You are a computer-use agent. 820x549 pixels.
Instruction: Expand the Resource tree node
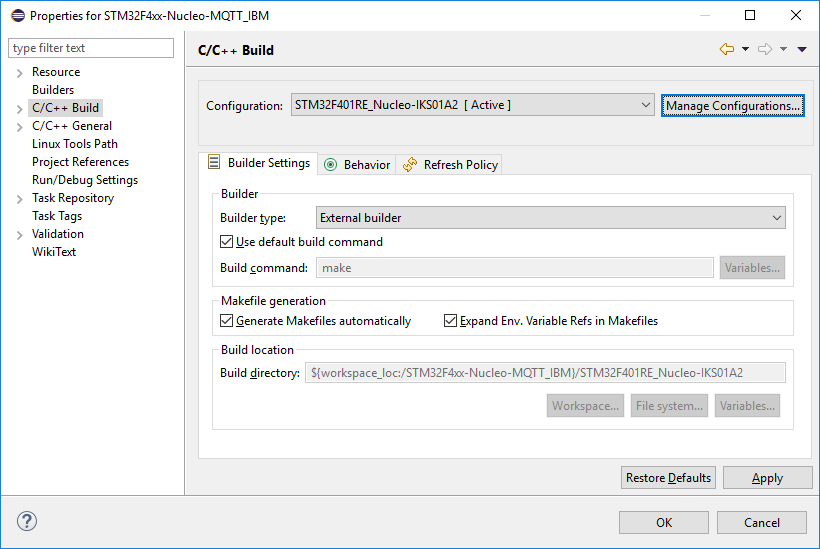pos(19,73)
